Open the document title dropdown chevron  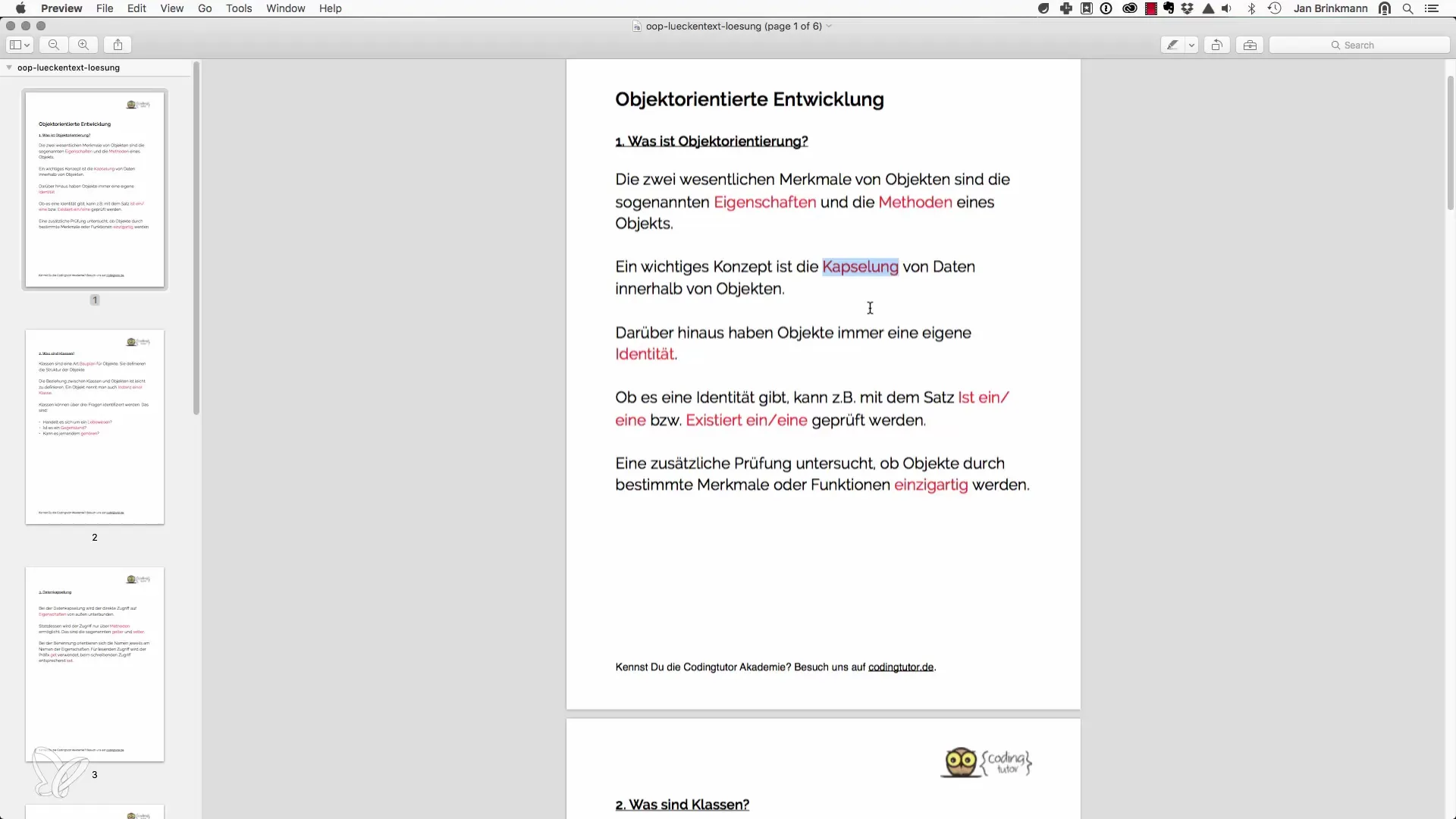[829, 26]
